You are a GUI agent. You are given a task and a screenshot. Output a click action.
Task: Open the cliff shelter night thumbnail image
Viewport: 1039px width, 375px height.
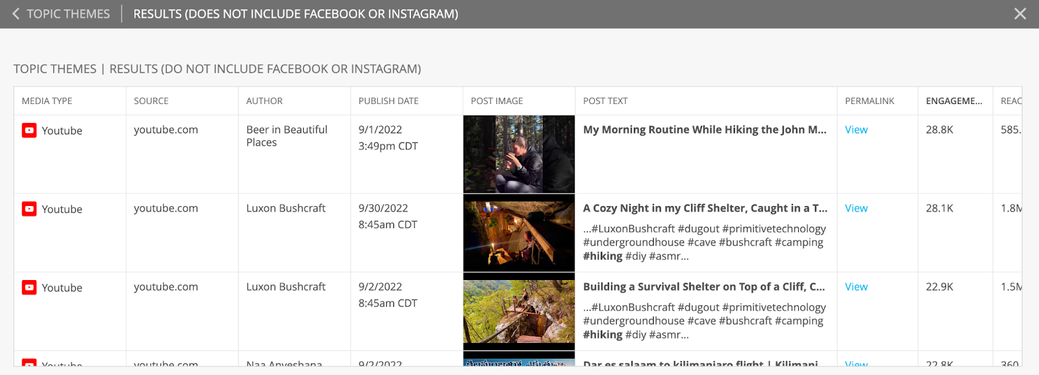pyautogui.click(x=519, y=233)
